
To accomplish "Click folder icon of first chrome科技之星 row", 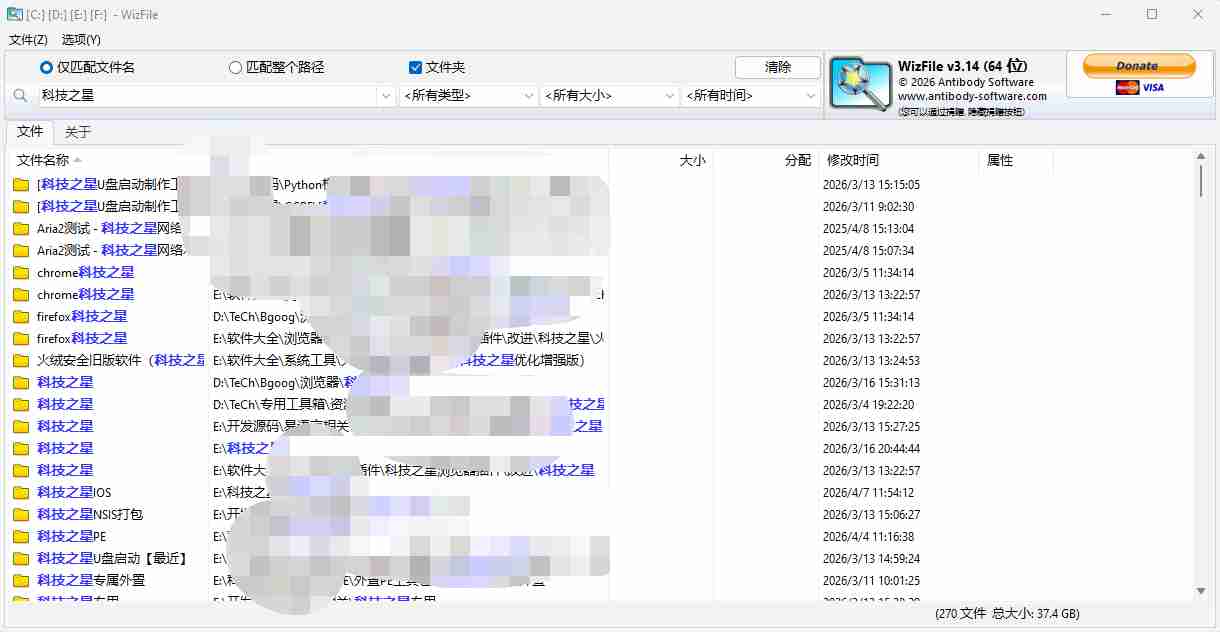I will pyautogui.click(x=21, y=273).
